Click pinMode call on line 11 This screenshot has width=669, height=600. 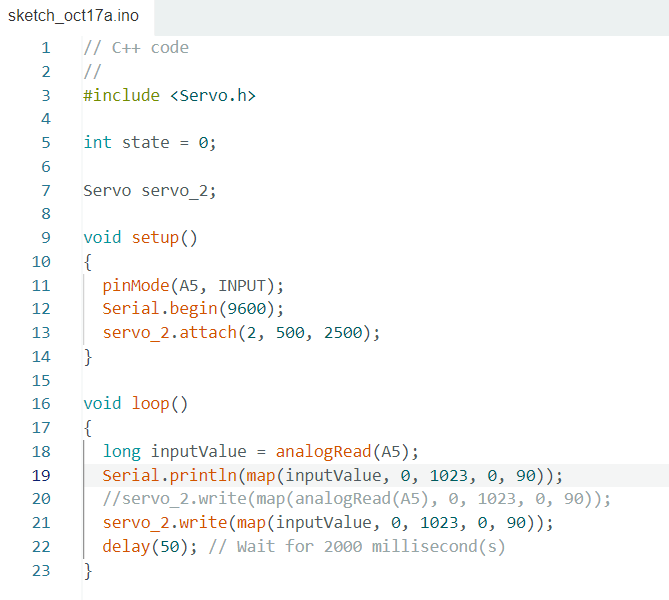click(x=193, y=285)
